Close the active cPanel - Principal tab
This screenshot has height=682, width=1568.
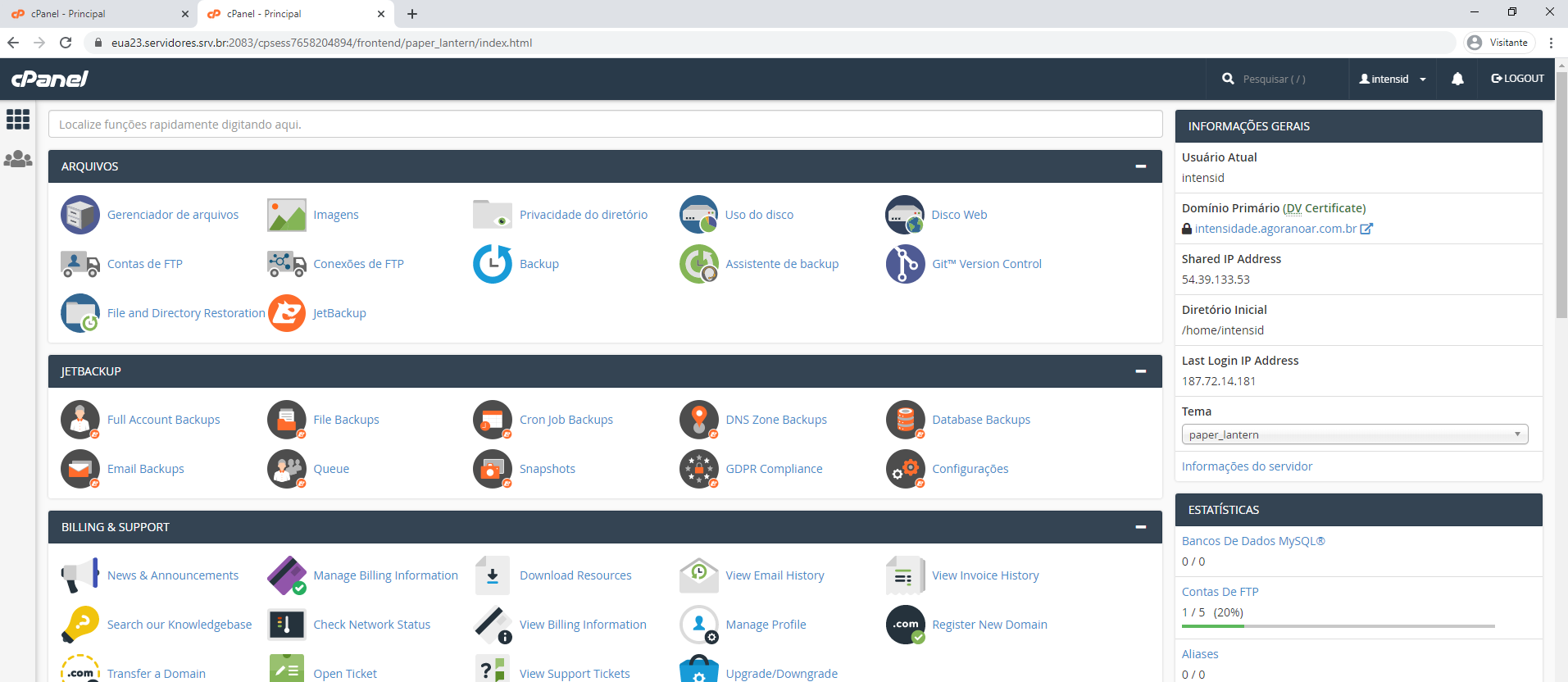click(x=381, y=14)
